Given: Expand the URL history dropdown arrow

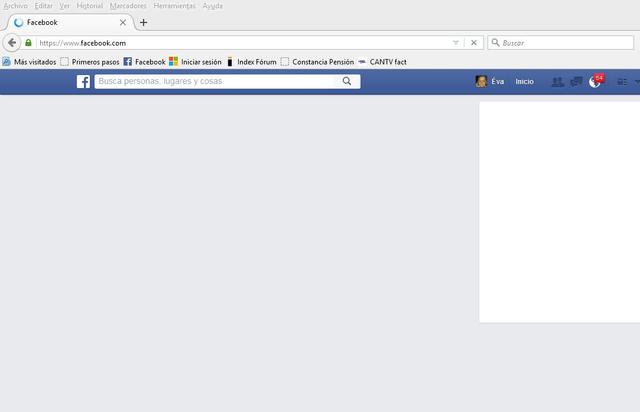Looking at the screenshot, I should tap(456, 43).
